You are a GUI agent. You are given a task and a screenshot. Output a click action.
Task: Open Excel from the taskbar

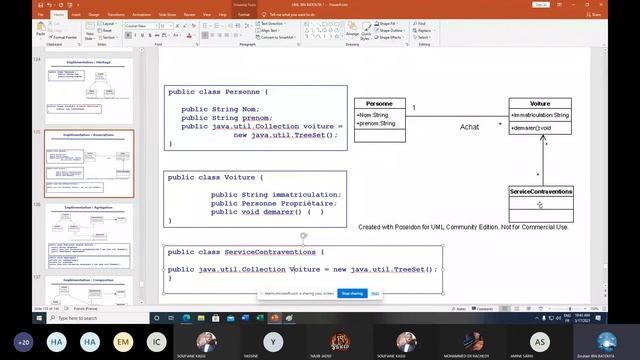(260, 318)
